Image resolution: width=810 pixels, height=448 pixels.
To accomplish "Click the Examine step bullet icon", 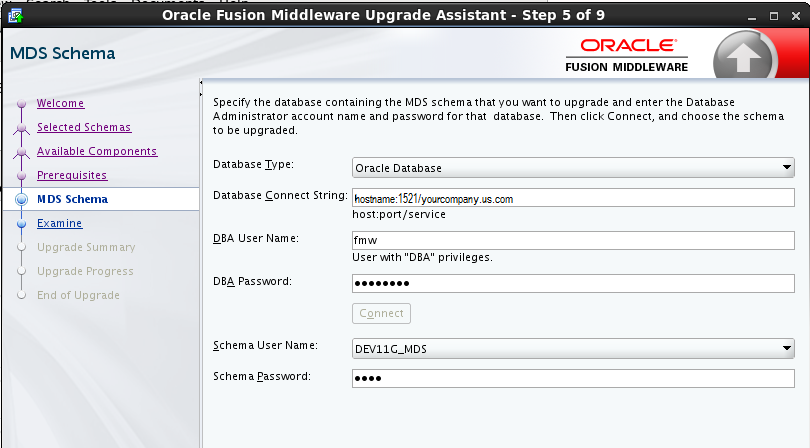I will pos(21,224).
